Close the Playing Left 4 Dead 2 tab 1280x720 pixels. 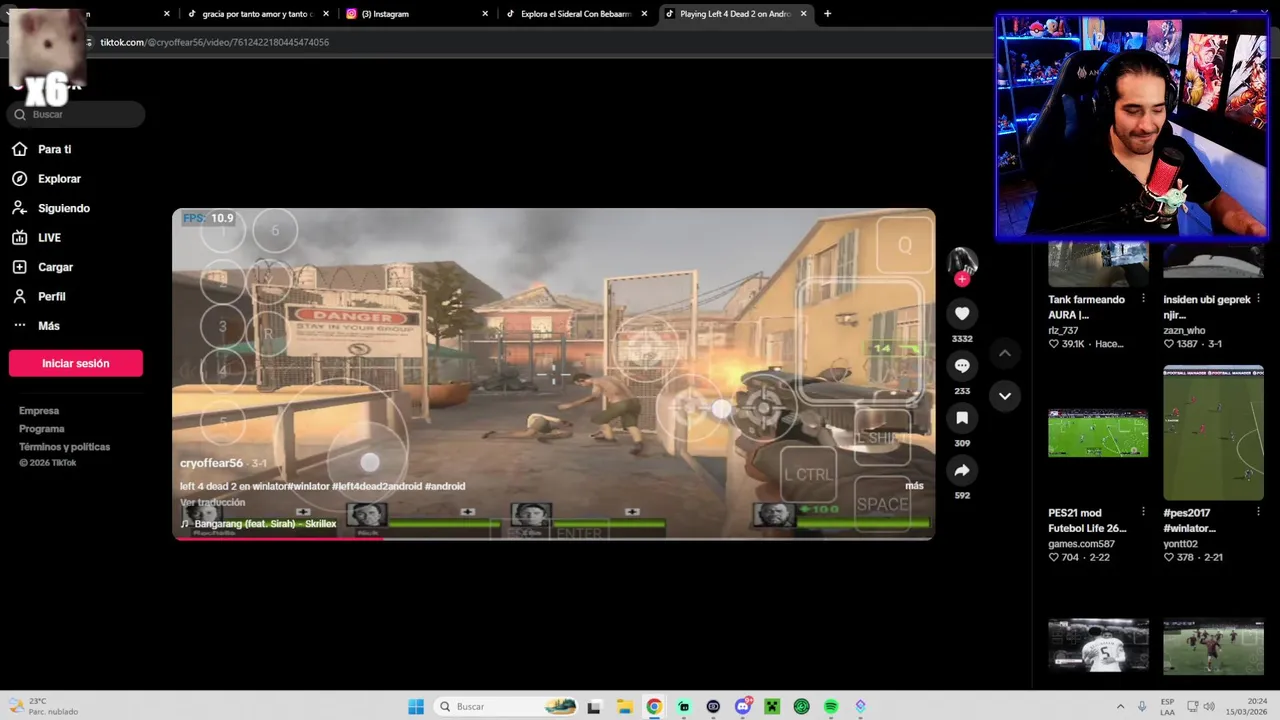pyautogui.click(x=804, y=14)
